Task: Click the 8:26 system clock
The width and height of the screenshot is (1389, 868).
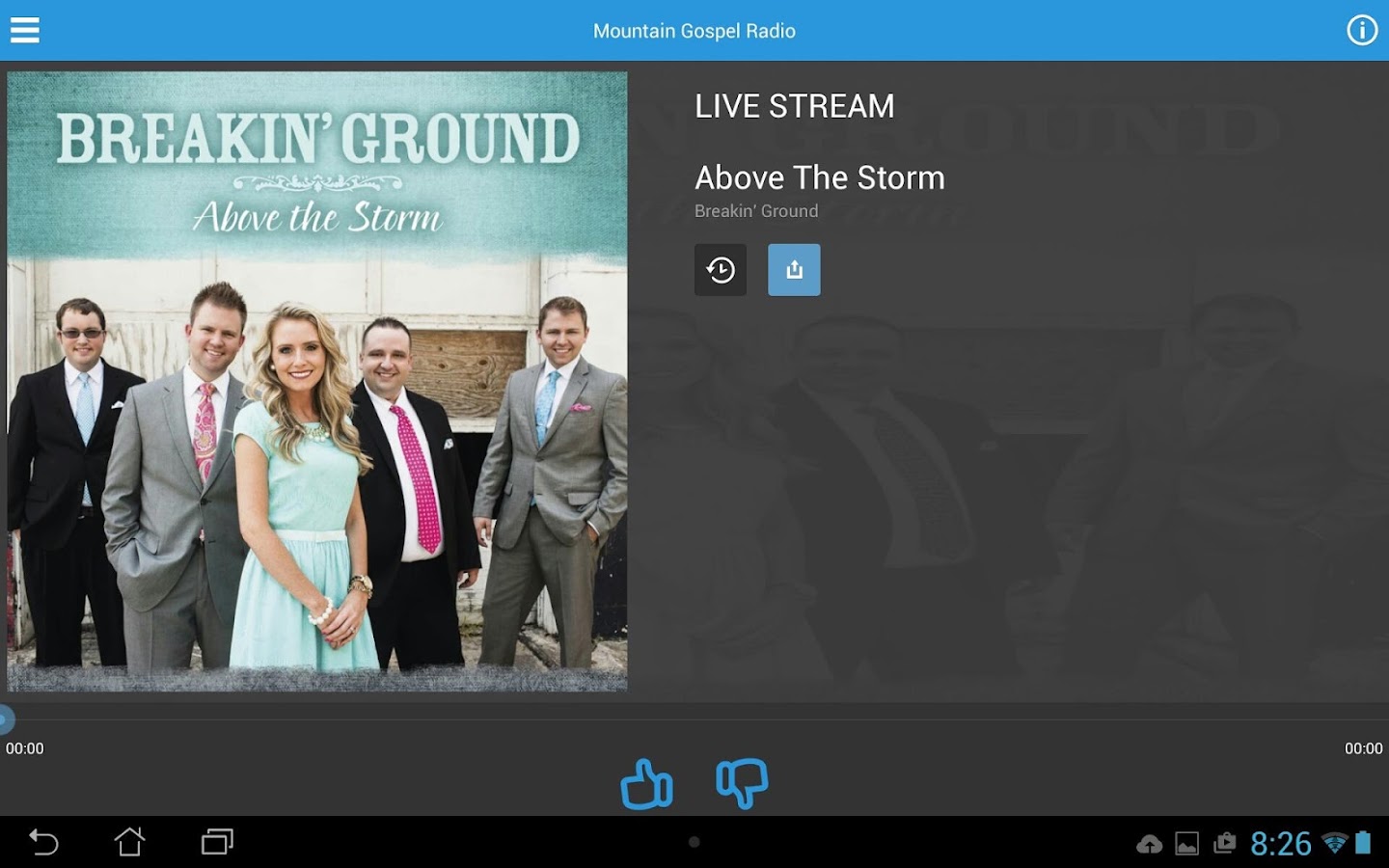Action: (1281, 844)
